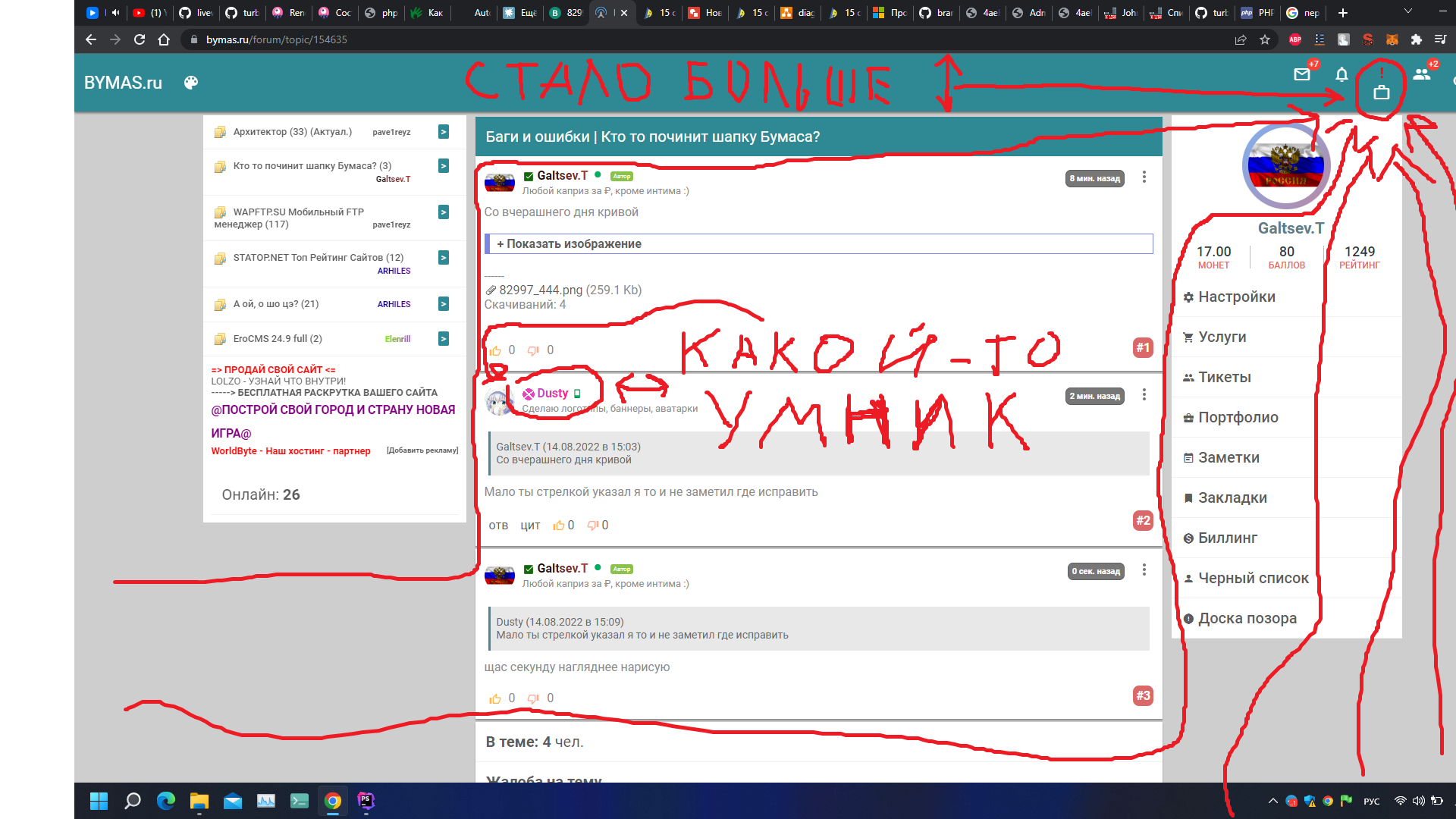Dislike Dusty's post with thumbs down
This screenshot has width=1456, height=819.
pyautogui.click(x=593, y=526)
